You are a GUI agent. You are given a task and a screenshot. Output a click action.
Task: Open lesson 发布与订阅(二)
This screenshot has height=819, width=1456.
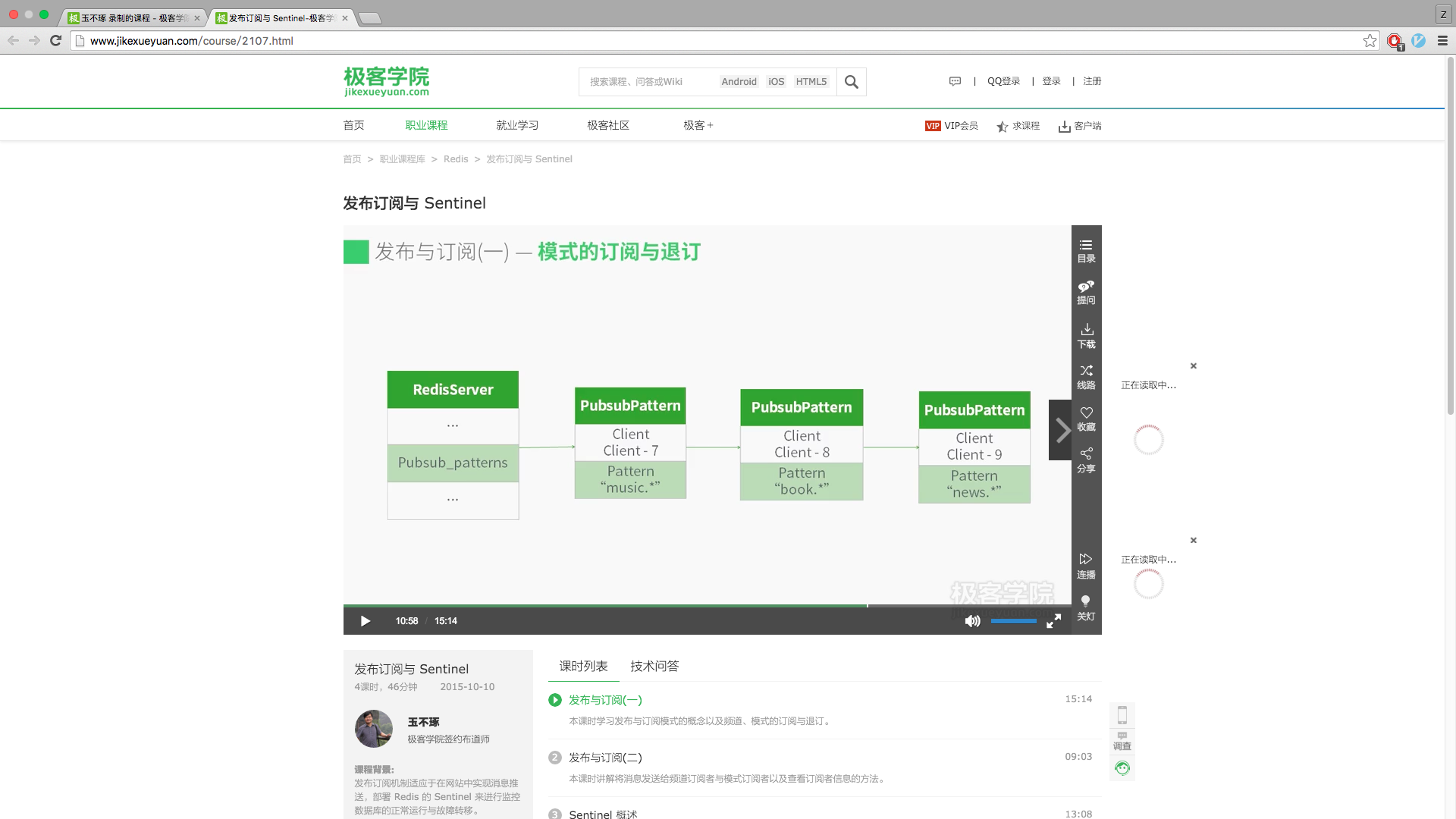[x=605, y=757]
